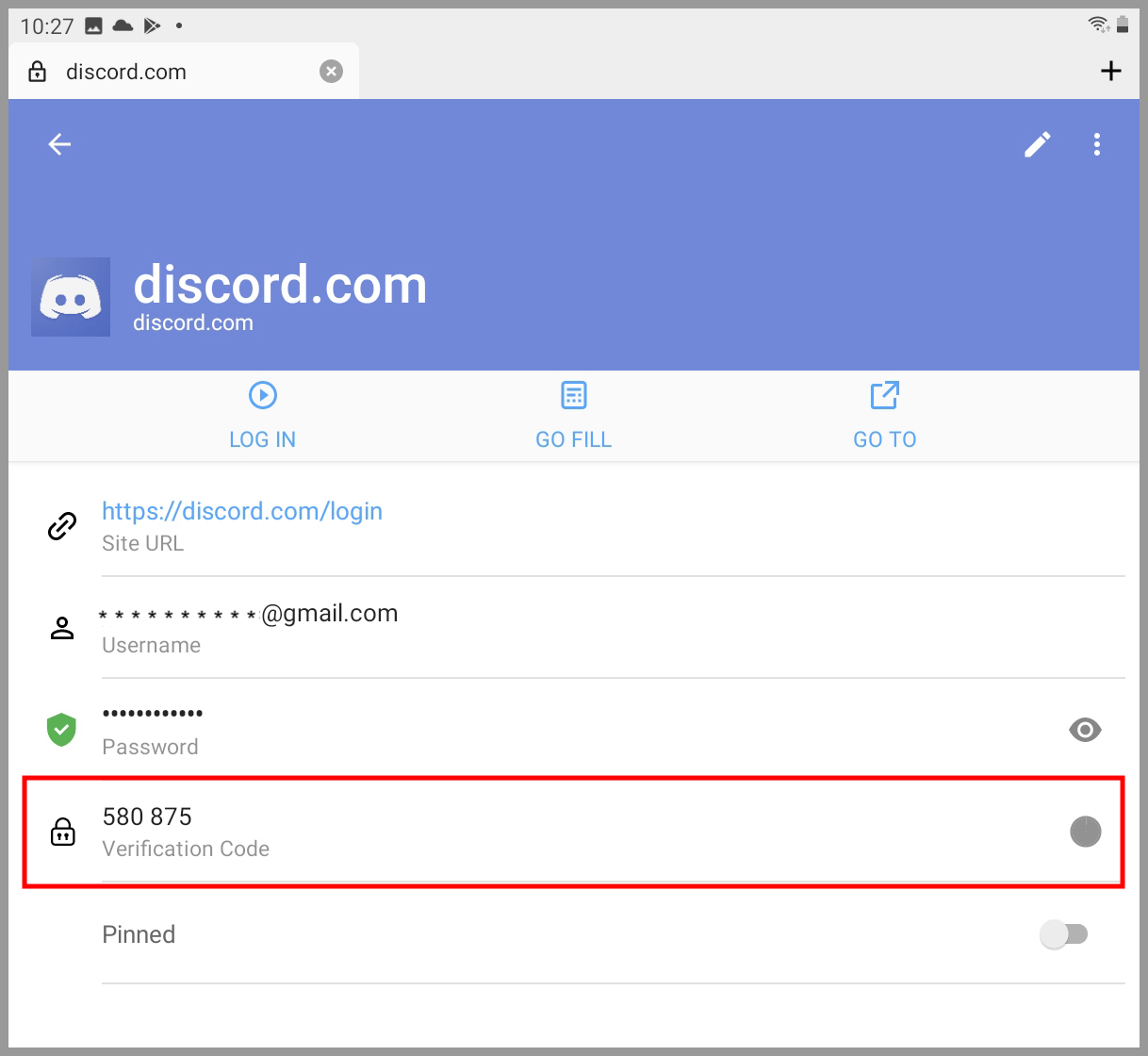Reveal the password with the eye icon

click(x=1085, y=730)
